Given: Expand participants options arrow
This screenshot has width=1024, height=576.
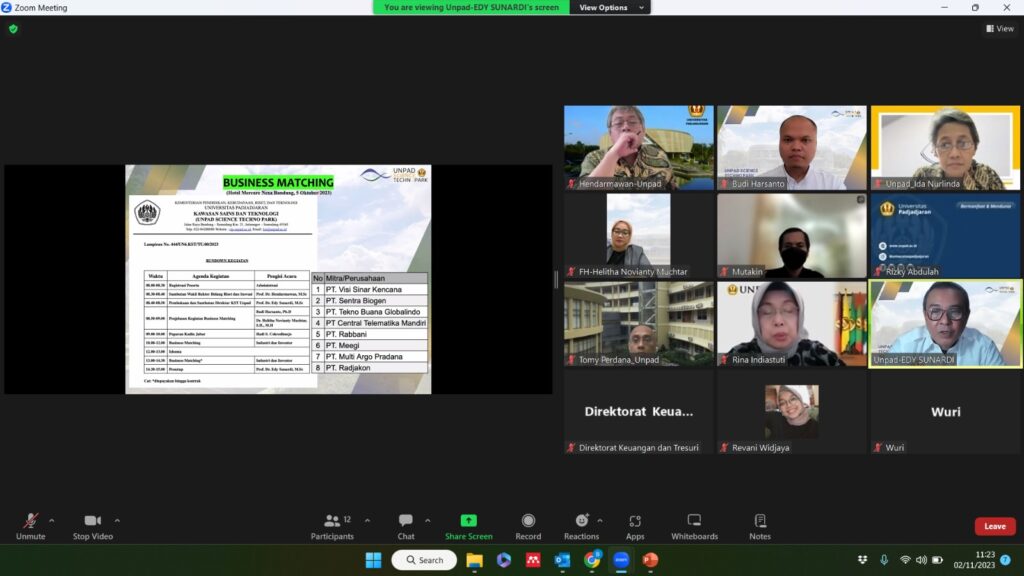Looking at the screenshot, I should click(x=367, y=520).
